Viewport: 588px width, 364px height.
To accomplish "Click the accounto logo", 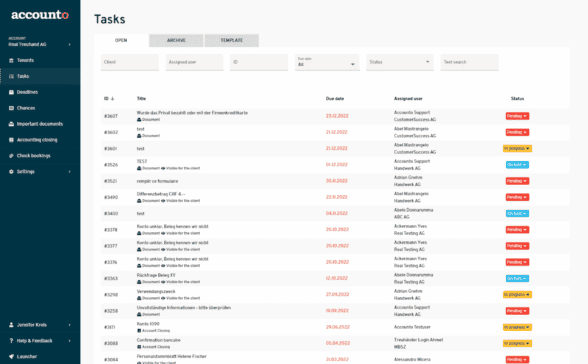I will pos(40,15).
